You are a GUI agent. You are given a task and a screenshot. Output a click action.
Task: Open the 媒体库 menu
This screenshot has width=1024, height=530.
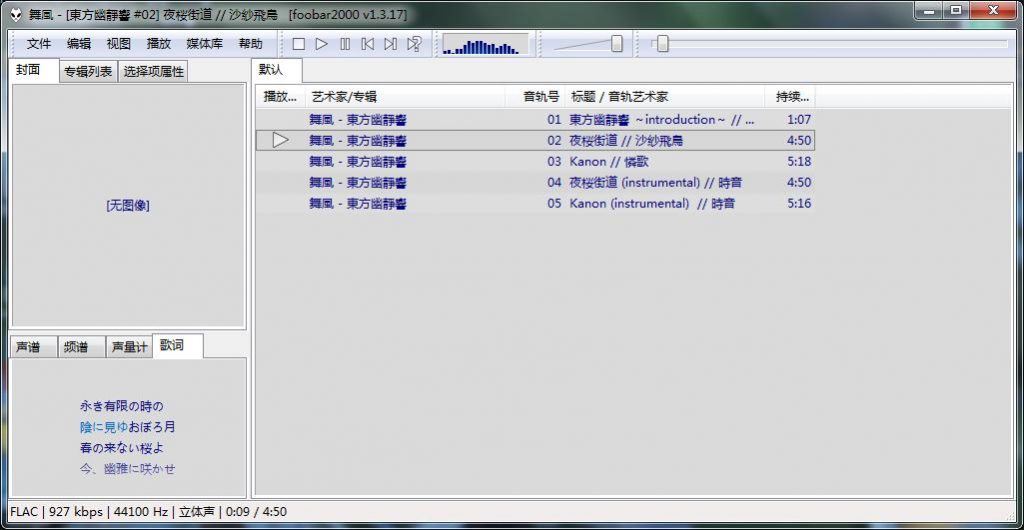204,44
